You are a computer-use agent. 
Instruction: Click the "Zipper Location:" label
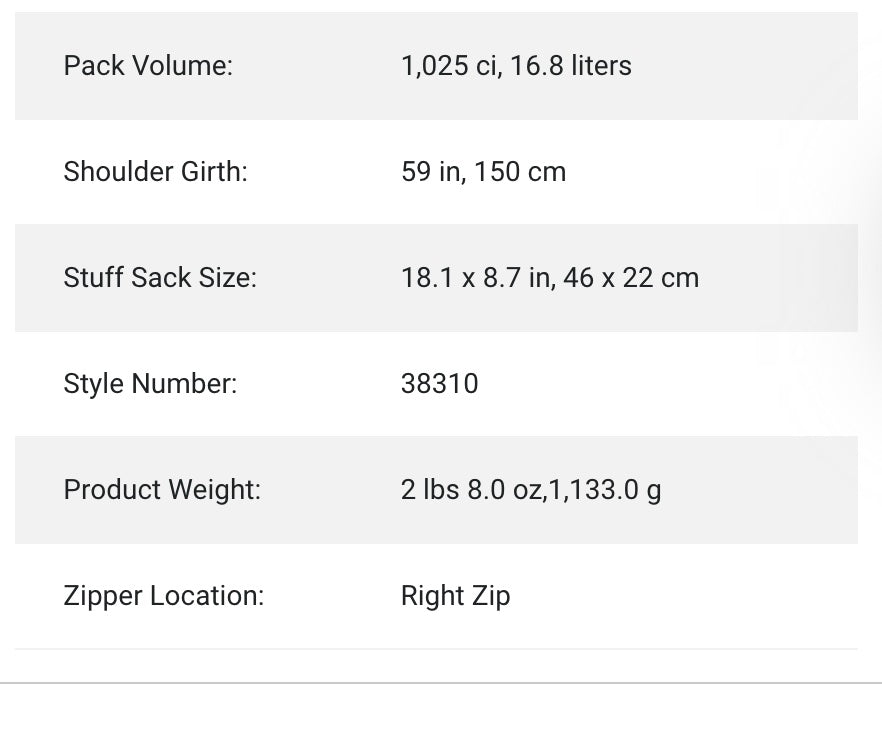pyautogui.click(x=163, y=596)
